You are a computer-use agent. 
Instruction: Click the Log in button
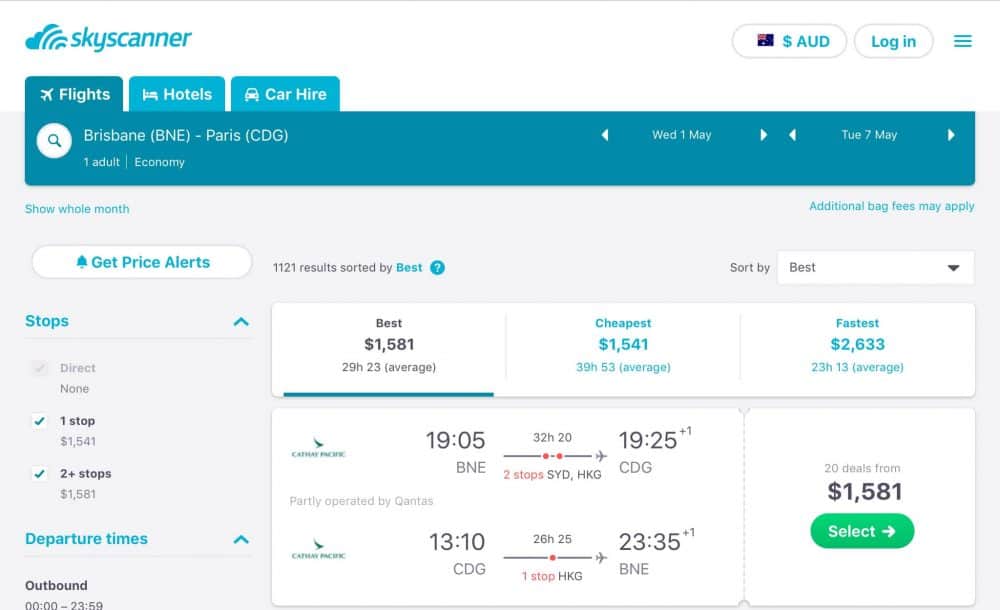click(893, 41)
